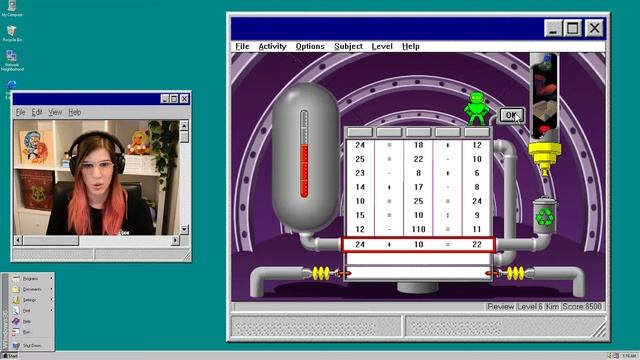Open the Level menu
Viewport: 640px width, 360px height.
coord(382,46)
